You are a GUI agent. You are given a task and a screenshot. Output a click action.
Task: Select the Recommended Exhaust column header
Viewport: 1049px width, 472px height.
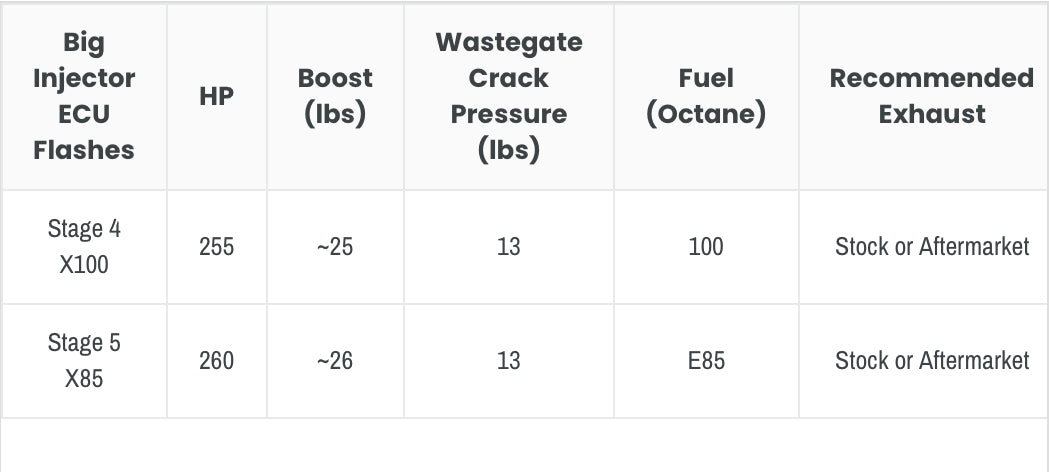tap(932, 96)
